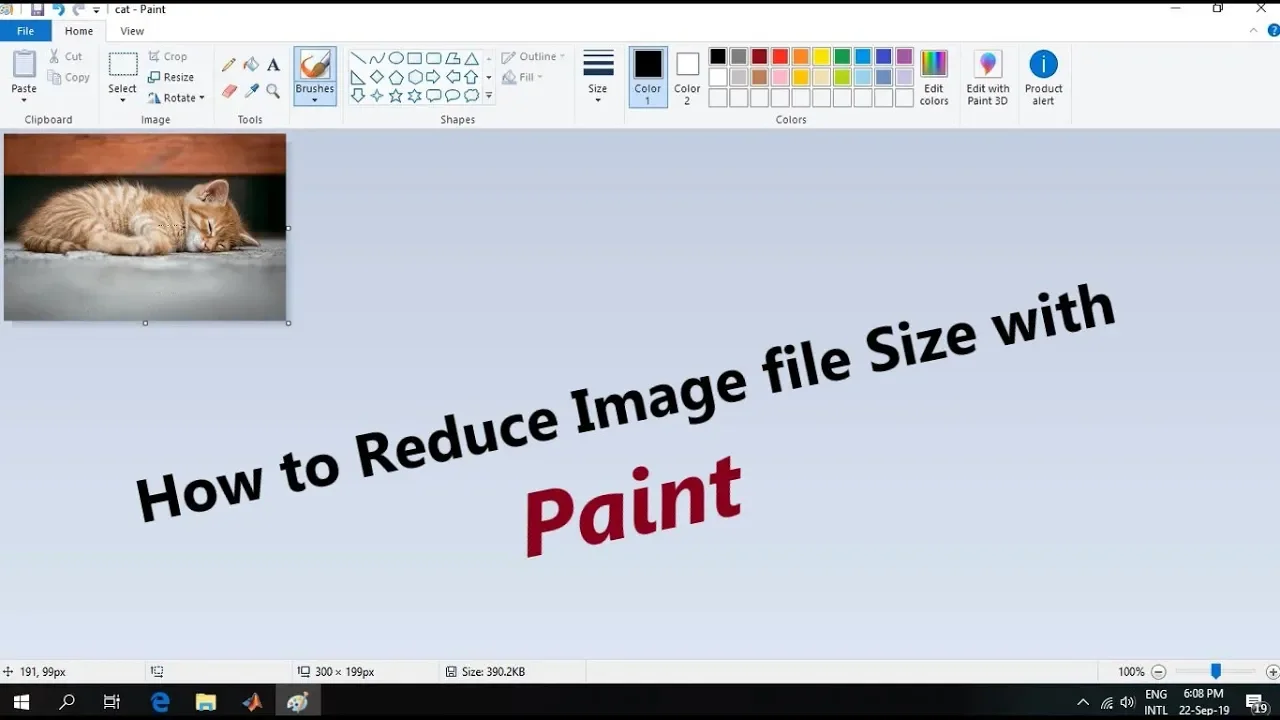
Task: Open the Select dropdown arrow
Action: click(x=122, y=100)
